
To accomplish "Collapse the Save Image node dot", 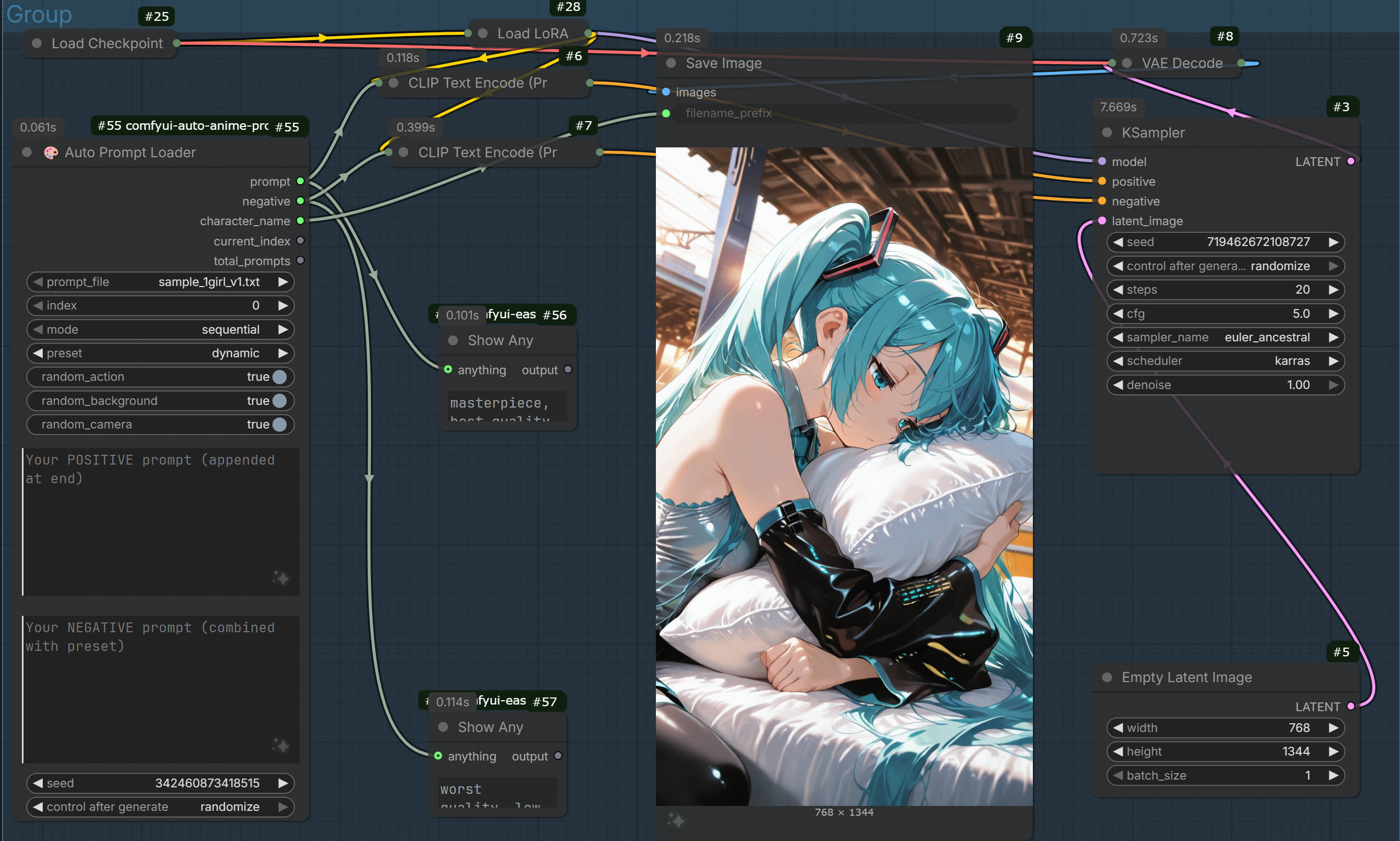I will click(671, 63).
